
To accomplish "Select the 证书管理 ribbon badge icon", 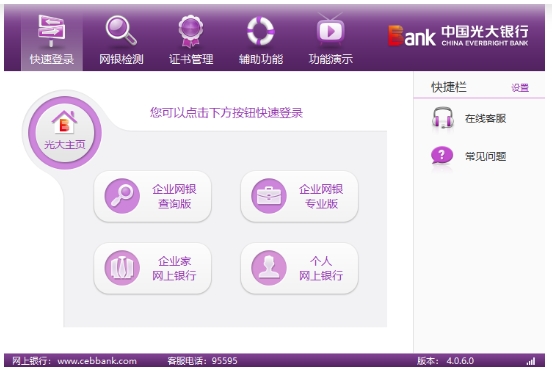I will pyautogui.click(x=190, y=31).
